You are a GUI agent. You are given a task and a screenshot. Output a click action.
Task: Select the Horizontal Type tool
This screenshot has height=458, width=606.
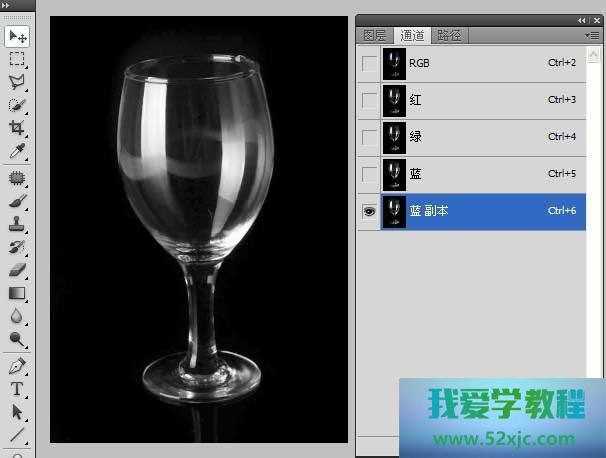tap(17, 389)
